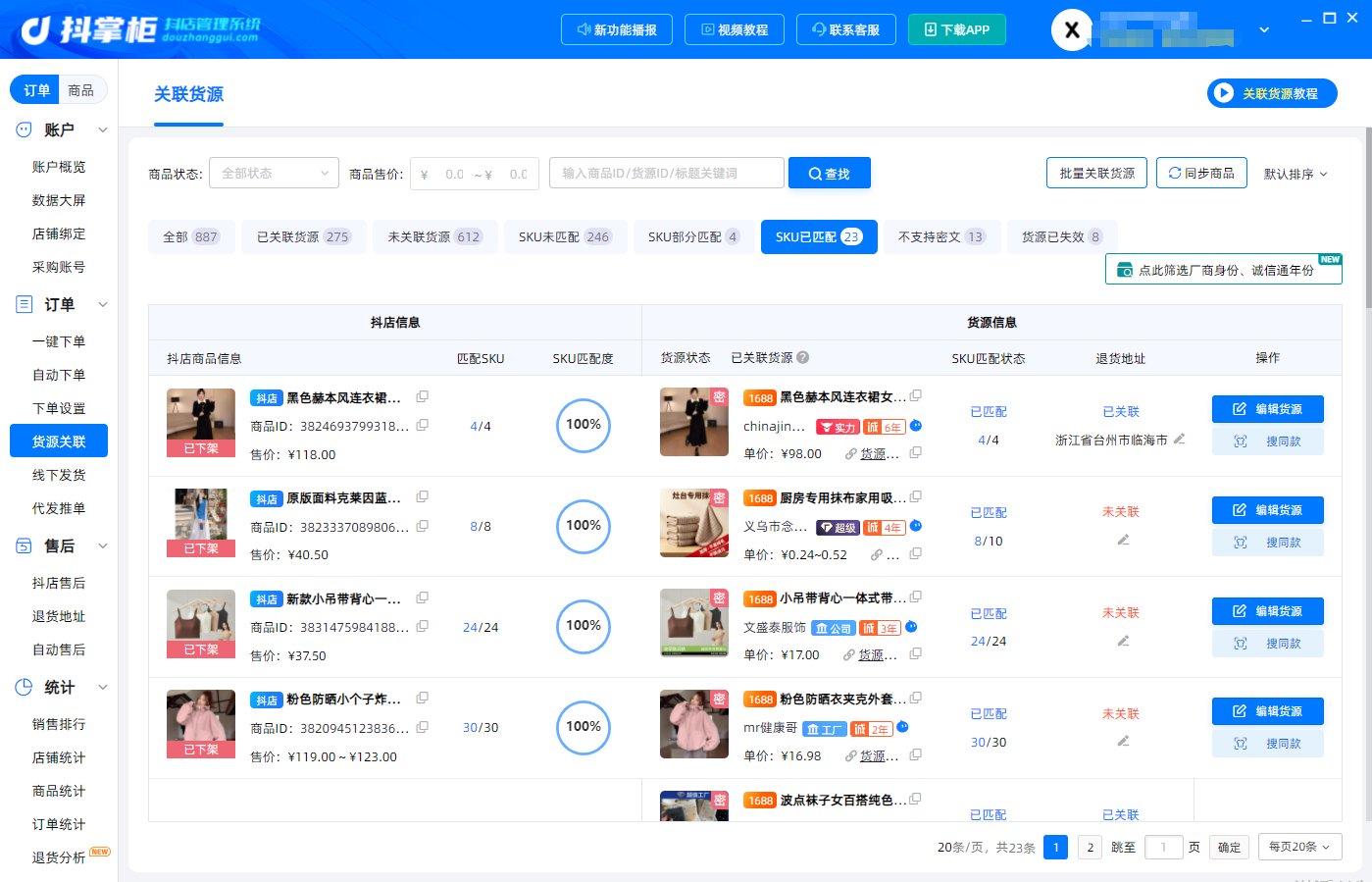Click the 批量关联货源 button
The width and height of the screenshot is (1372, 882).
pyautogui.click(x=1097, y=174)
